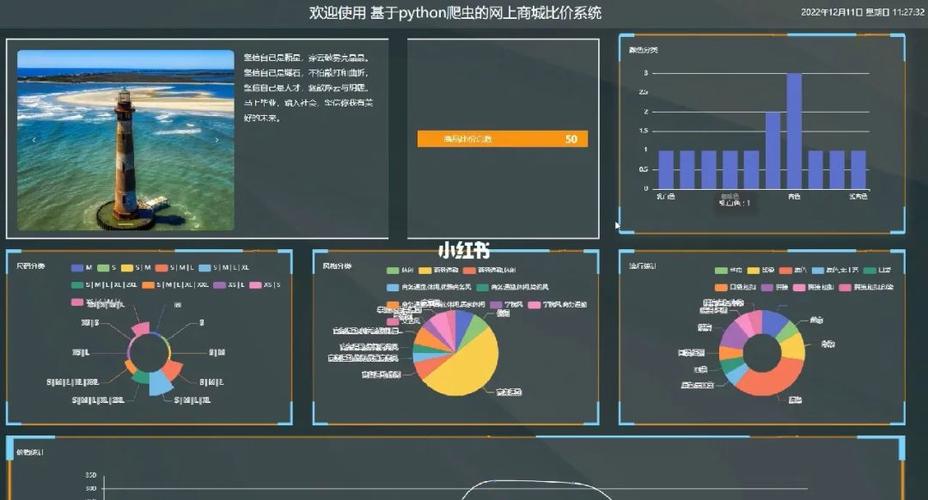The height and width of the screenshot is (500, 928).
Task: Click the python爬虫 网上商城比价系统 page title
Action: 455,12
